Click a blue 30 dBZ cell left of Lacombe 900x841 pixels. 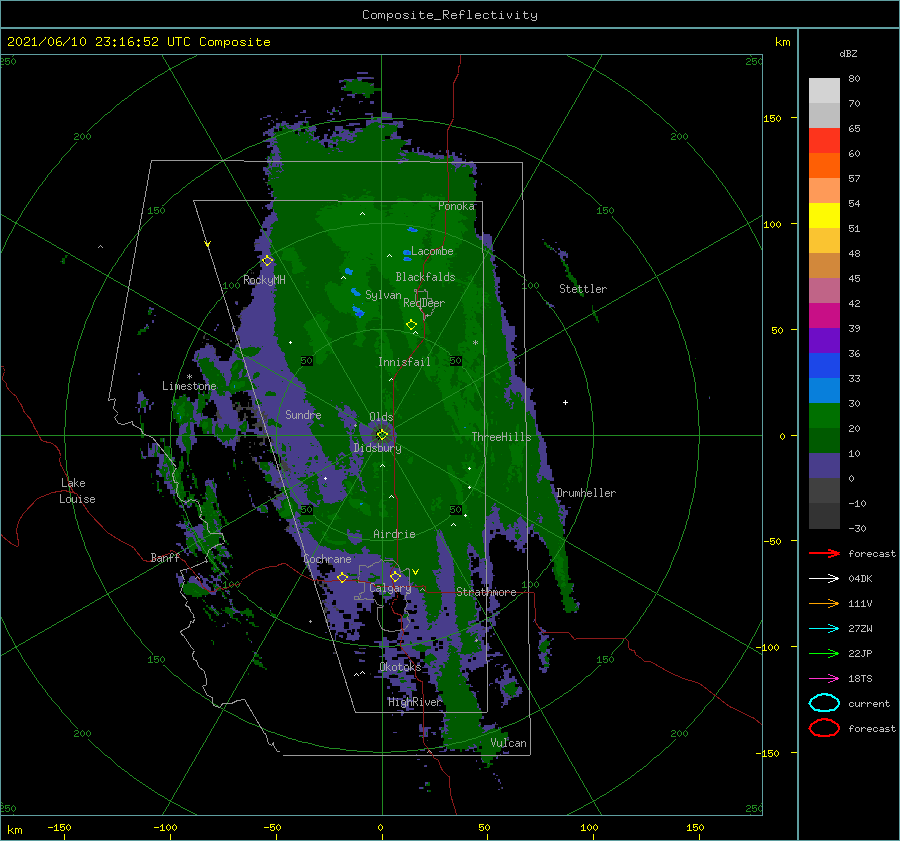coord(407,253)
